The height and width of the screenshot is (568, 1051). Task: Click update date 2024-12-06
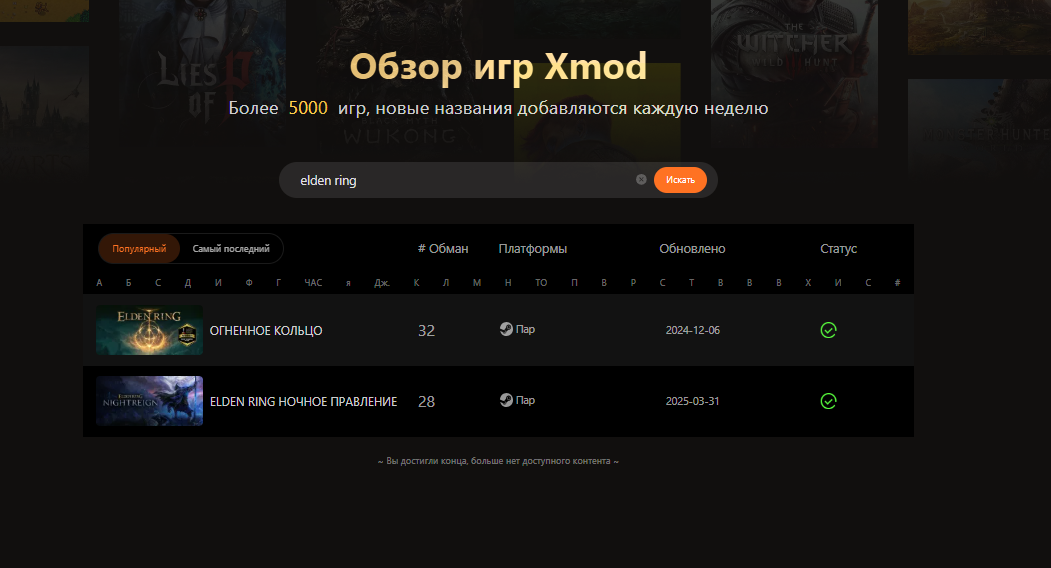tap(692, 330)
